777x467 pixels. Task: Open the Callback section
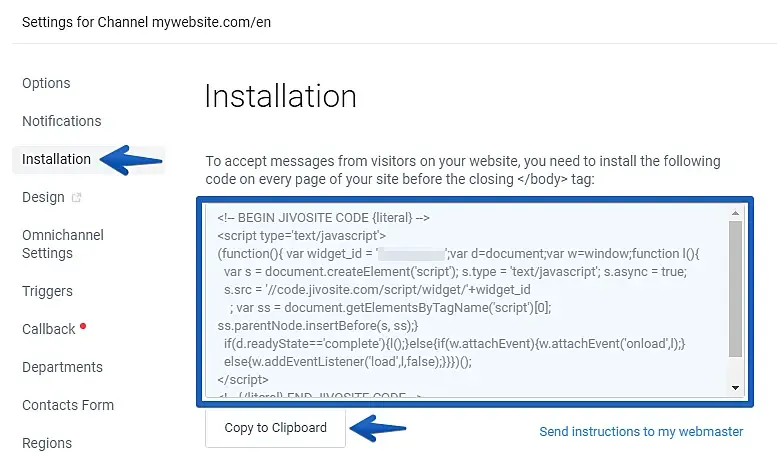tap(49, 329)
